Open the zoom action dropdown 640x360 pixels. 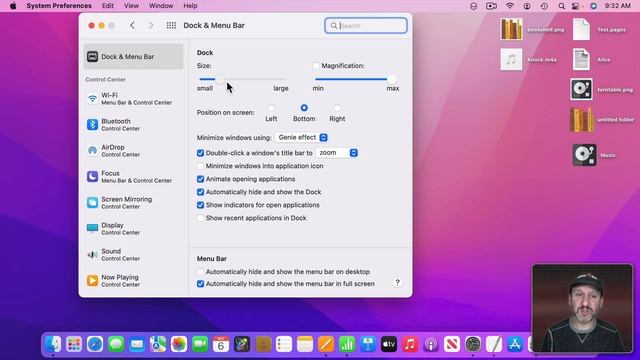(337, 153)
